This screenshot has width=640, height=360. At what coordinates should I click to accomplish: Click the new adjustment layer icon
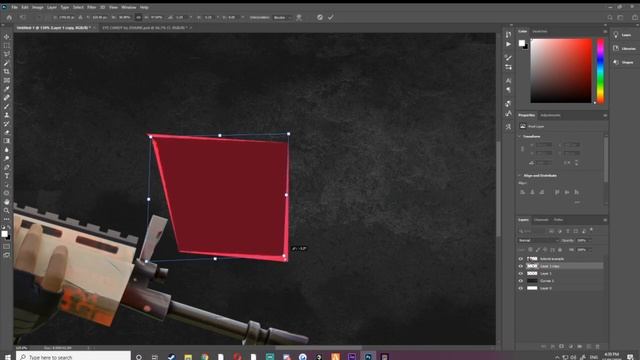(x=571, y=346)
